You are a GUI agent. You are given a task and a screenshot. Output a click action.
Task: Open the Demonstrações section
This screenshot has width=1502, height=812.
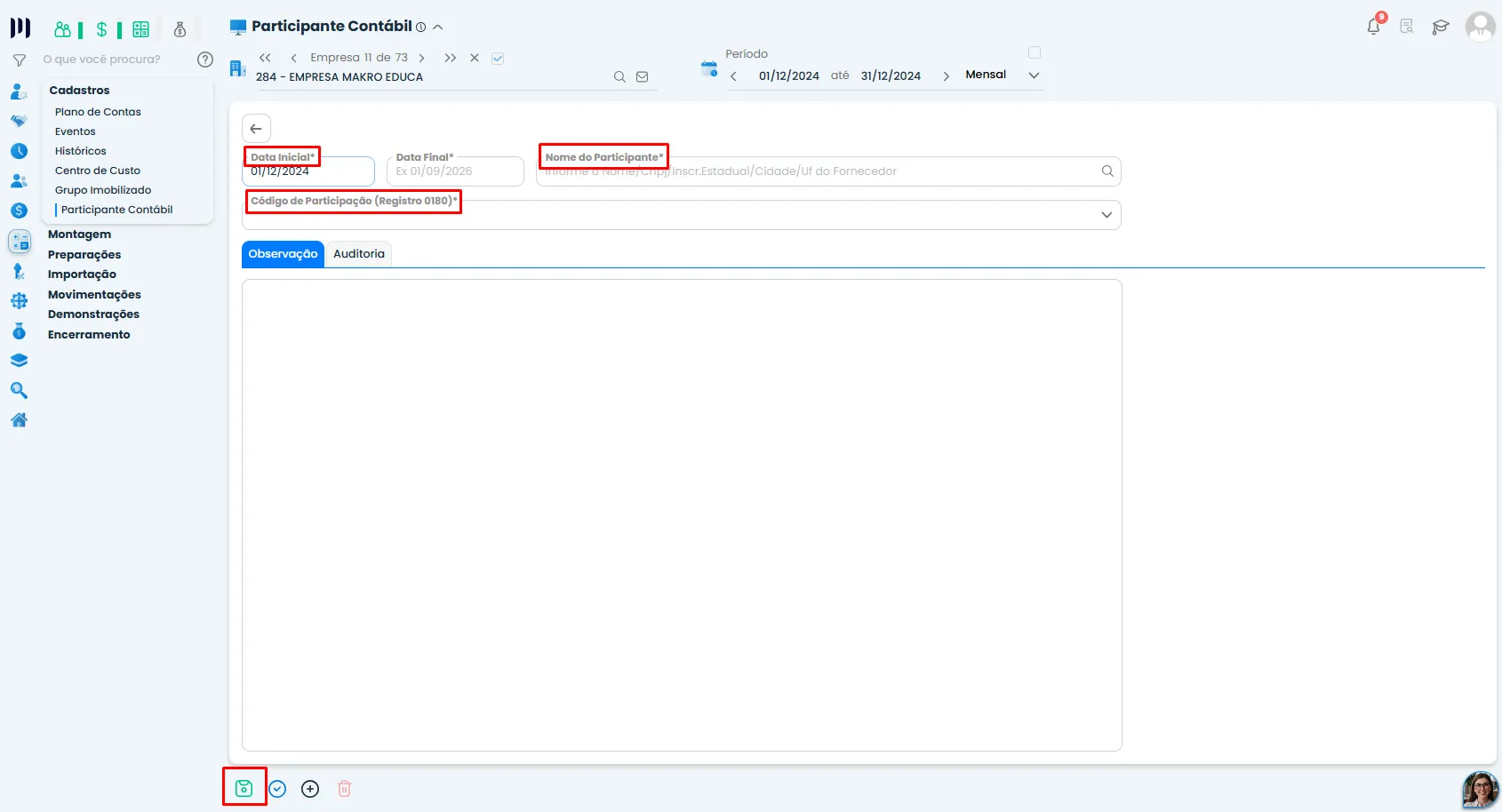(93, 314)
